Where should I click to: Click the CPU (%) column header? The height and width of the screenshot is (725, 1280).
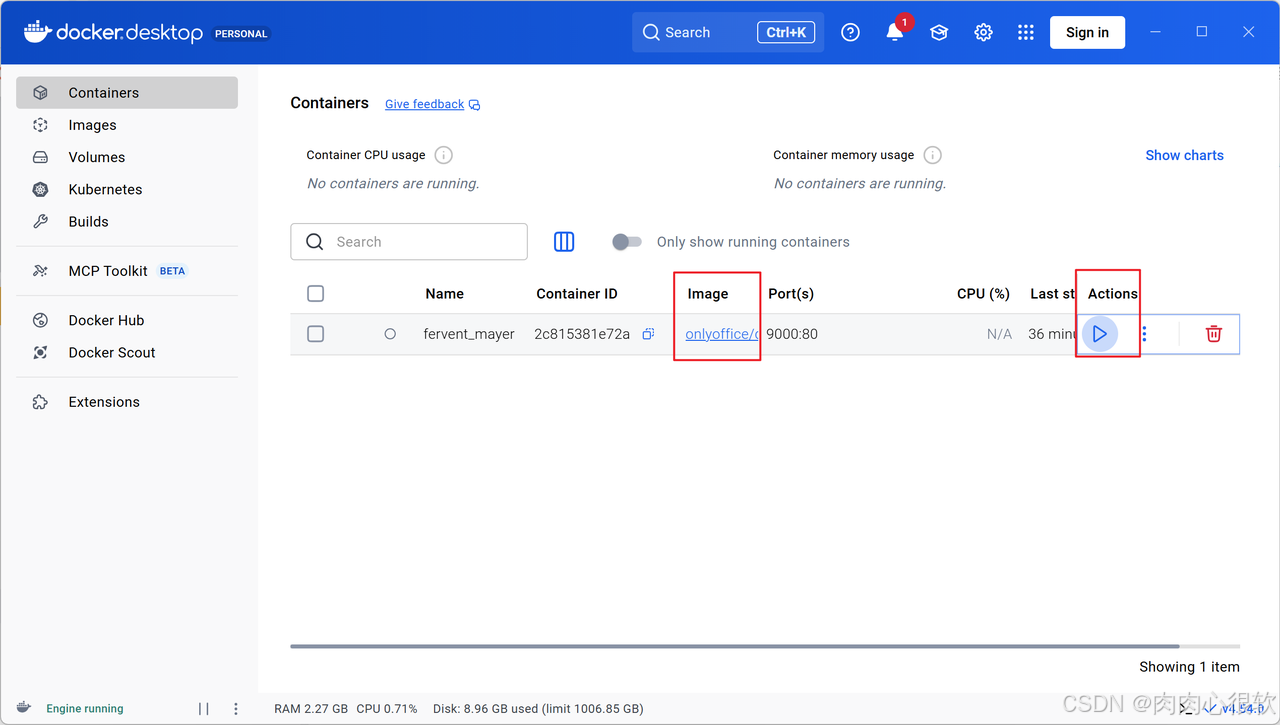(x=983, y=294)
